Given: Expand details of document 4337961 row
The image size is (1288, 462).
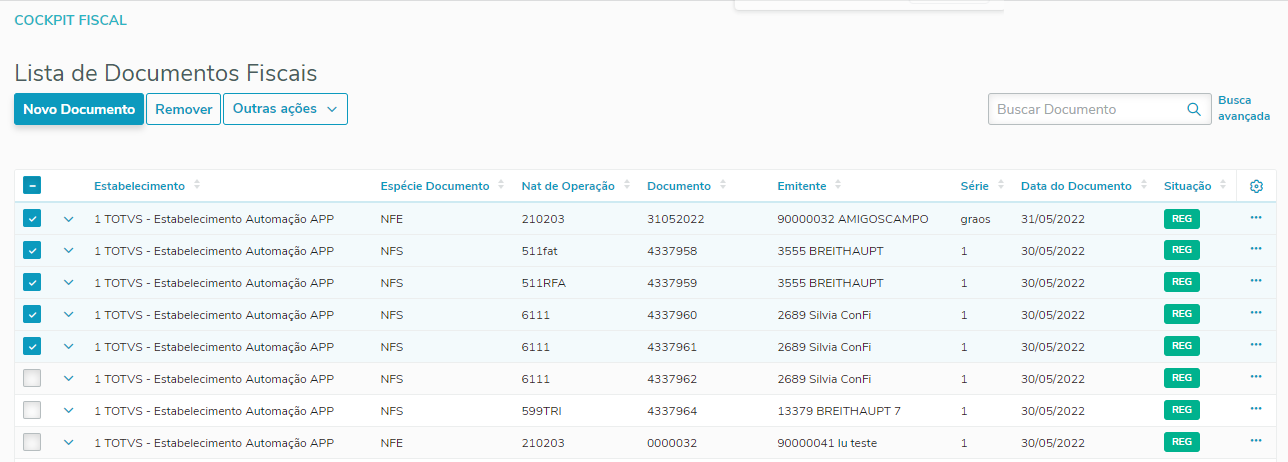Looking at the screenshot, I should pyautogui.click(x=69, y=347).
